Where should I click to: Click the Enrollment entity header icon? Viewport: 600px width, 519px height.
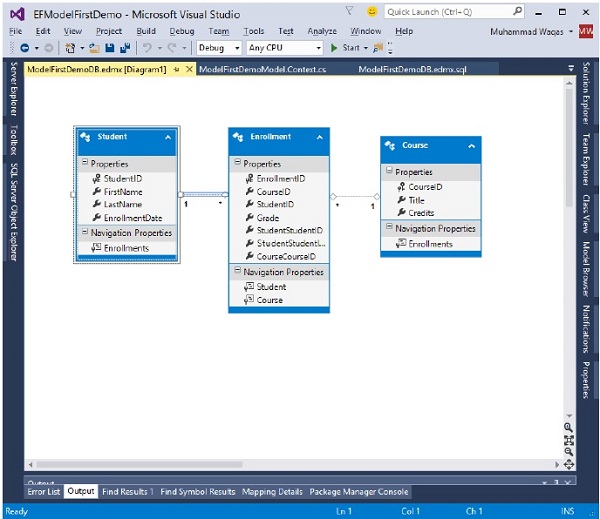[238, 137]
